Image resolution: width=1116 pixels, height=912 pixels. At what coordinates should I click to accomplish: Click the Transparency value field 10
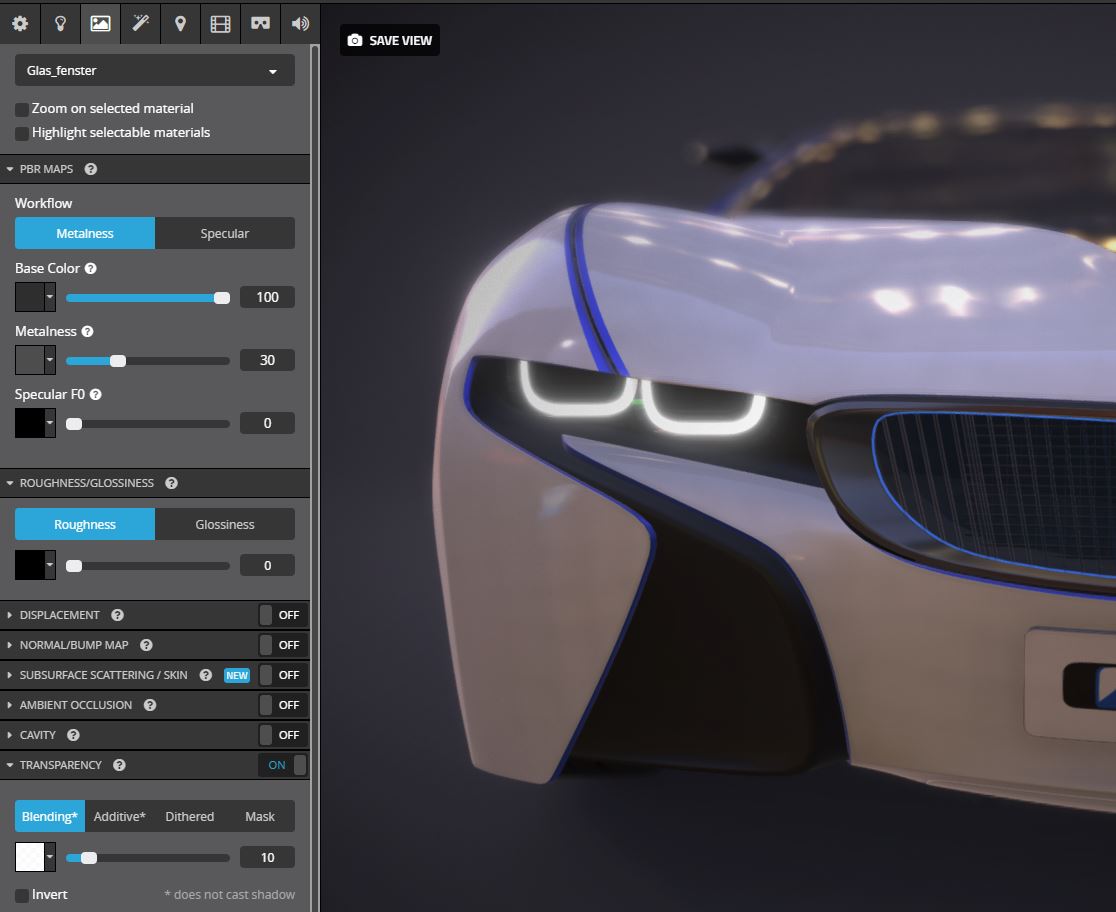pyautogui.click(x=268, y=858)
